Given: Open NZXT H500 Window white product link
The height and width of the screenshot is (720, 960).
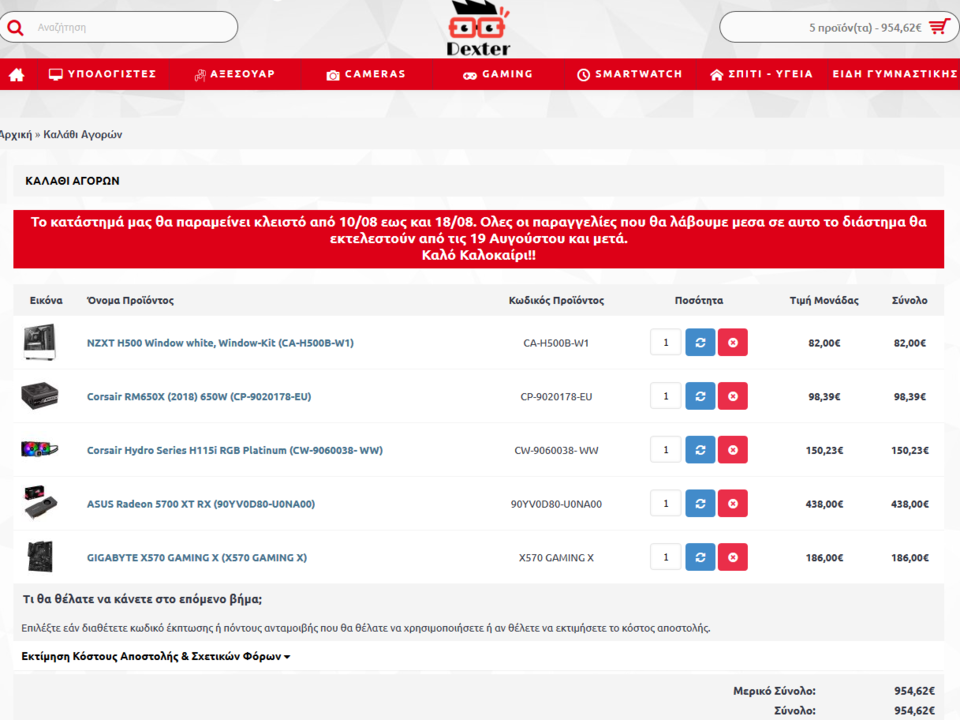Looking at the screenshot, I should pos(220,343).
